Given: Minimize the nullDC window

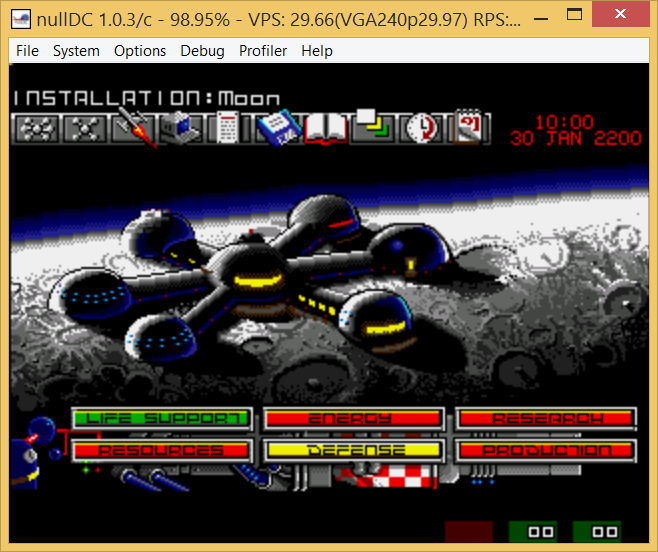Looking at the screenshot, I should pyautogui.click(x=541, y=18).
